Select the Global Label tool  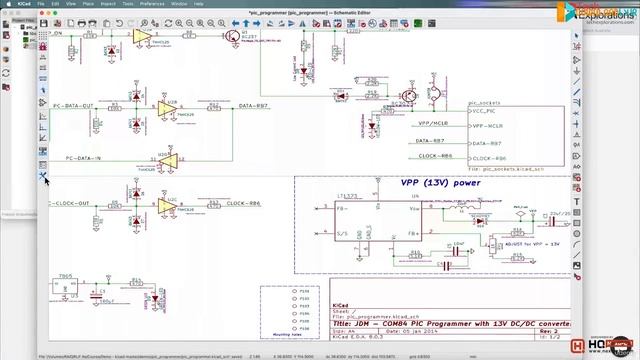coord(576,156)
